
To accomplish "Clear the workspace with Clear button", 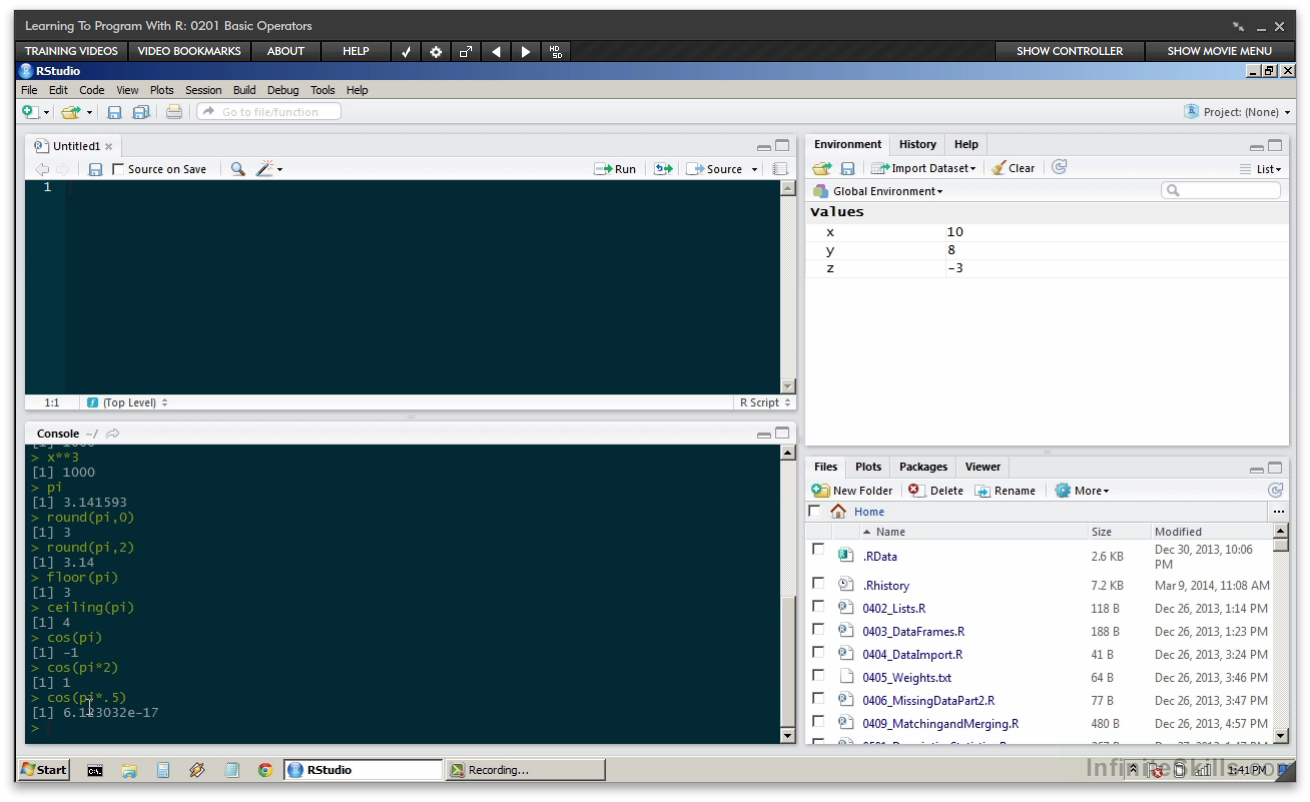I will coord(1013,168).
